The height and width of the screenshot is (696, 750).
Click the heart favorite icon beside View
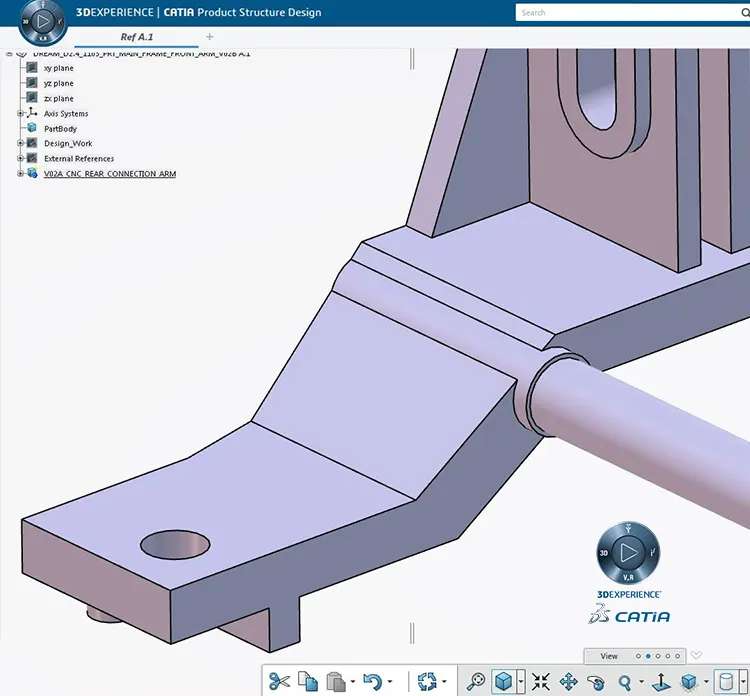[696, 655]
